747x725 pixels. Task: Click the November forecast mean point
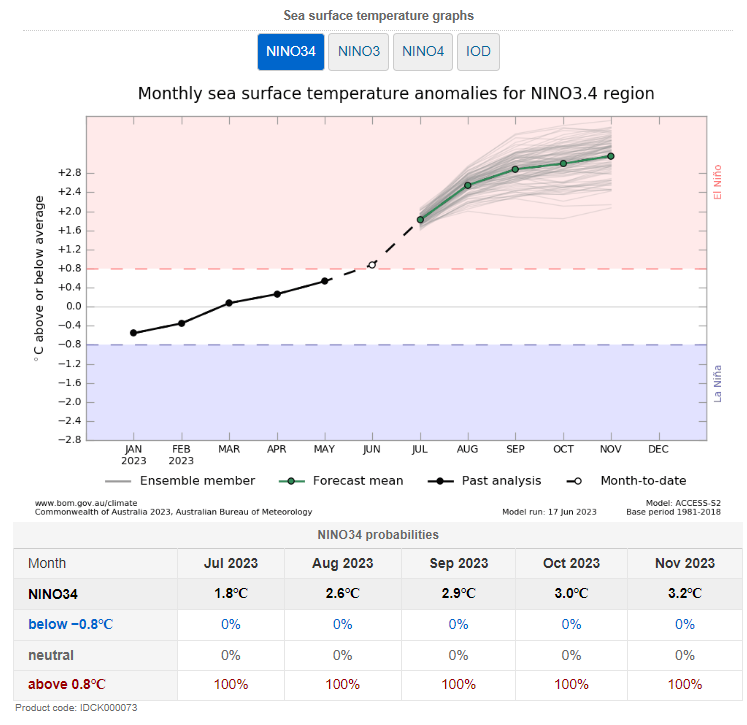611,156
